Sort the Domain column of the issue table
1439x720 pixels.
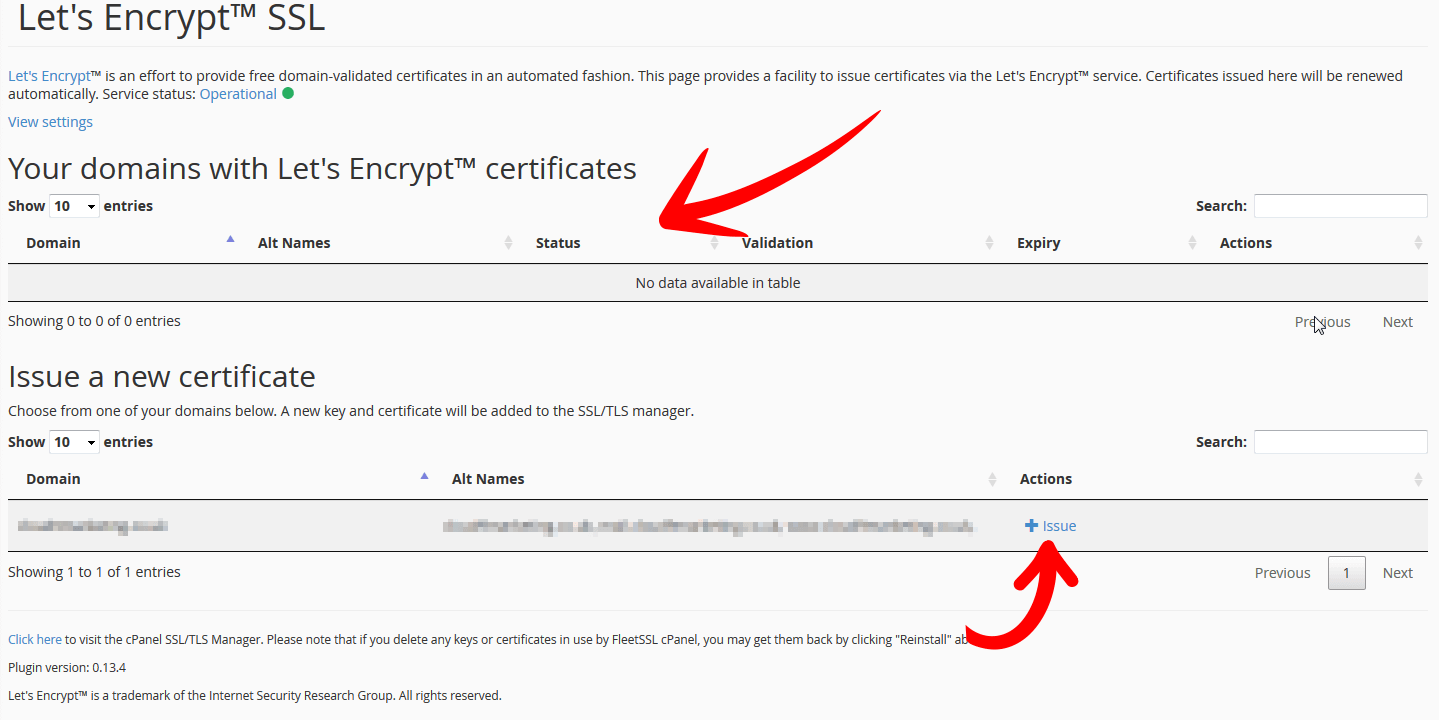424,475
